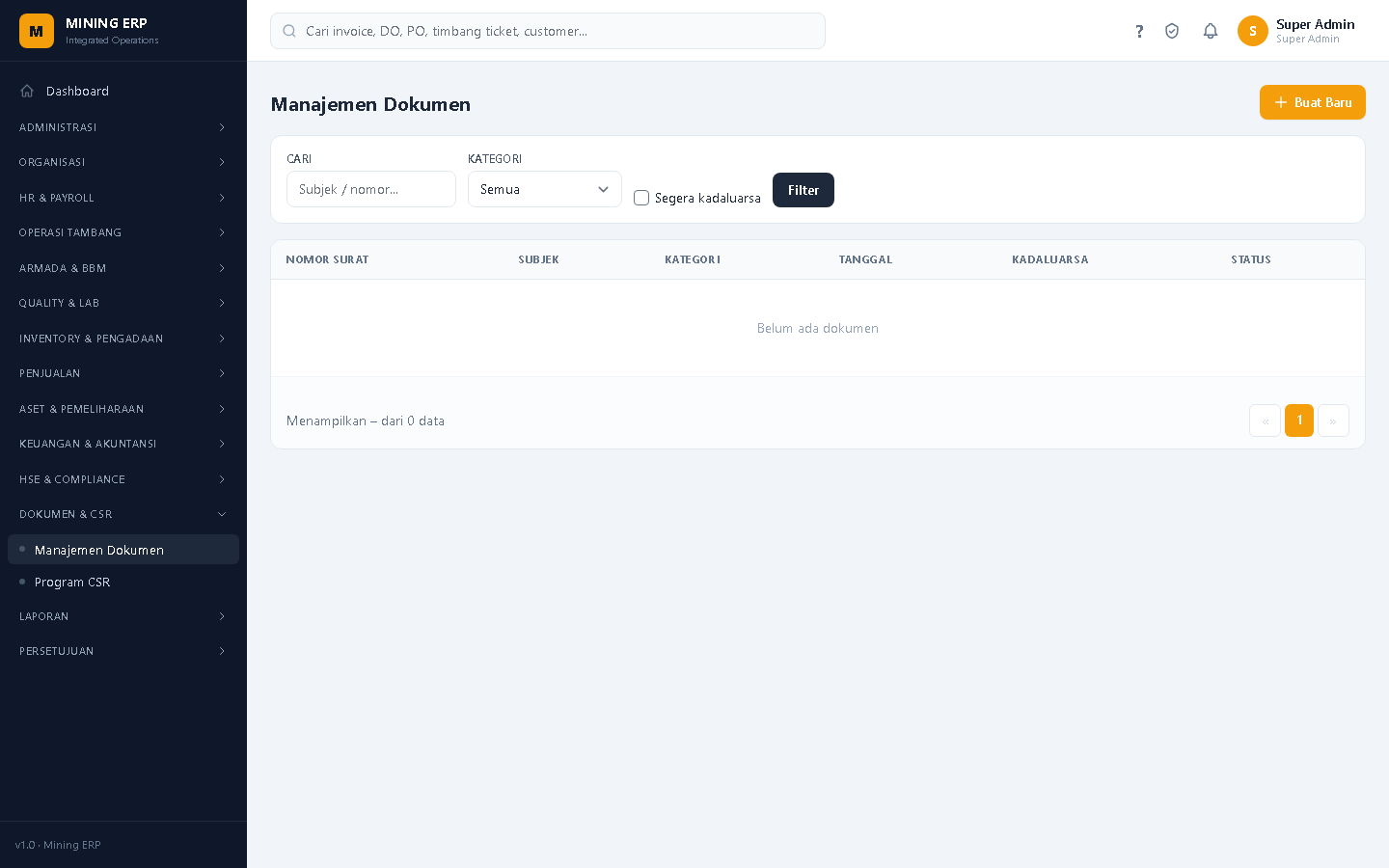Open the Kategori dropdown

(545, 189)
